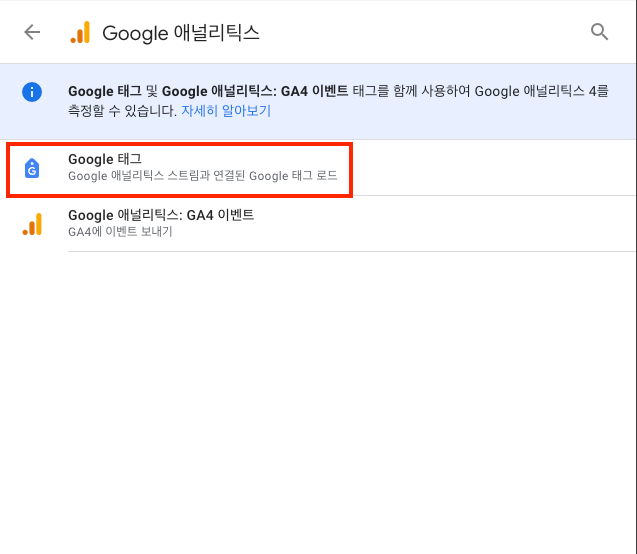Image resolution: width=637 pixels, height=554 pixels.
Task: Click description Google 애널리틱스 스트림과 연결된 Google 태그 로드
Action: 203,176
